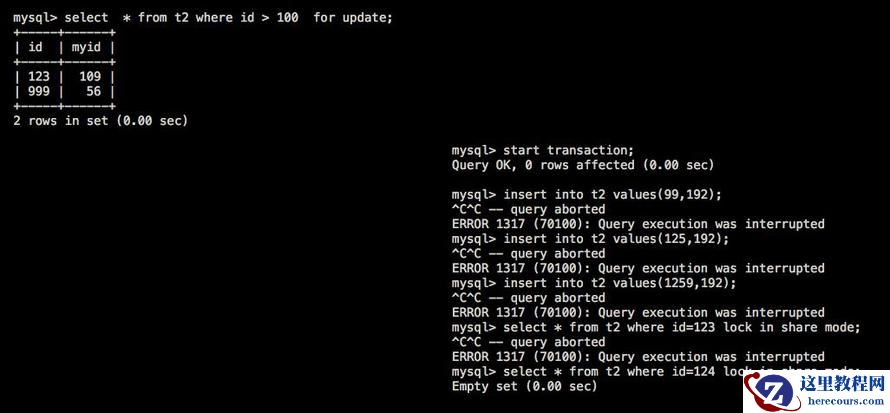The height and width of the screenshot is (413, 890).
Task: Click the value 109 in table
Action: point(90,76)
